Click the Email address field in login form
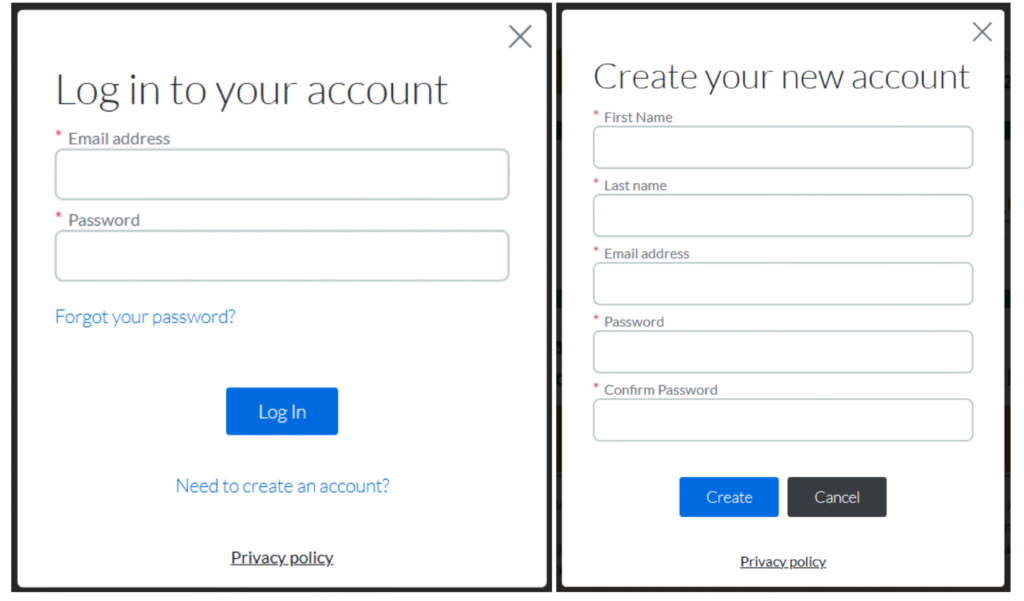Viewport: 1024px width, 601px height. click(282, 175)
